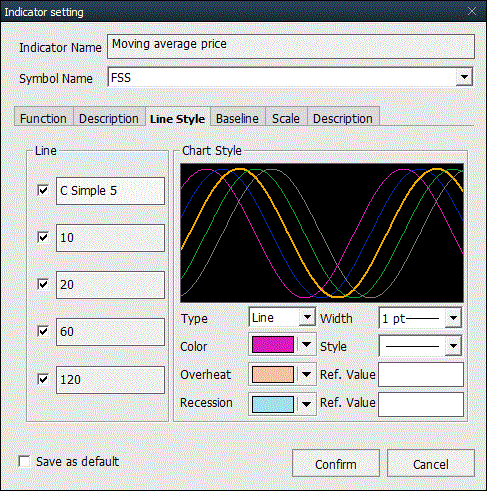Click the magenta Color swatch

273,345
